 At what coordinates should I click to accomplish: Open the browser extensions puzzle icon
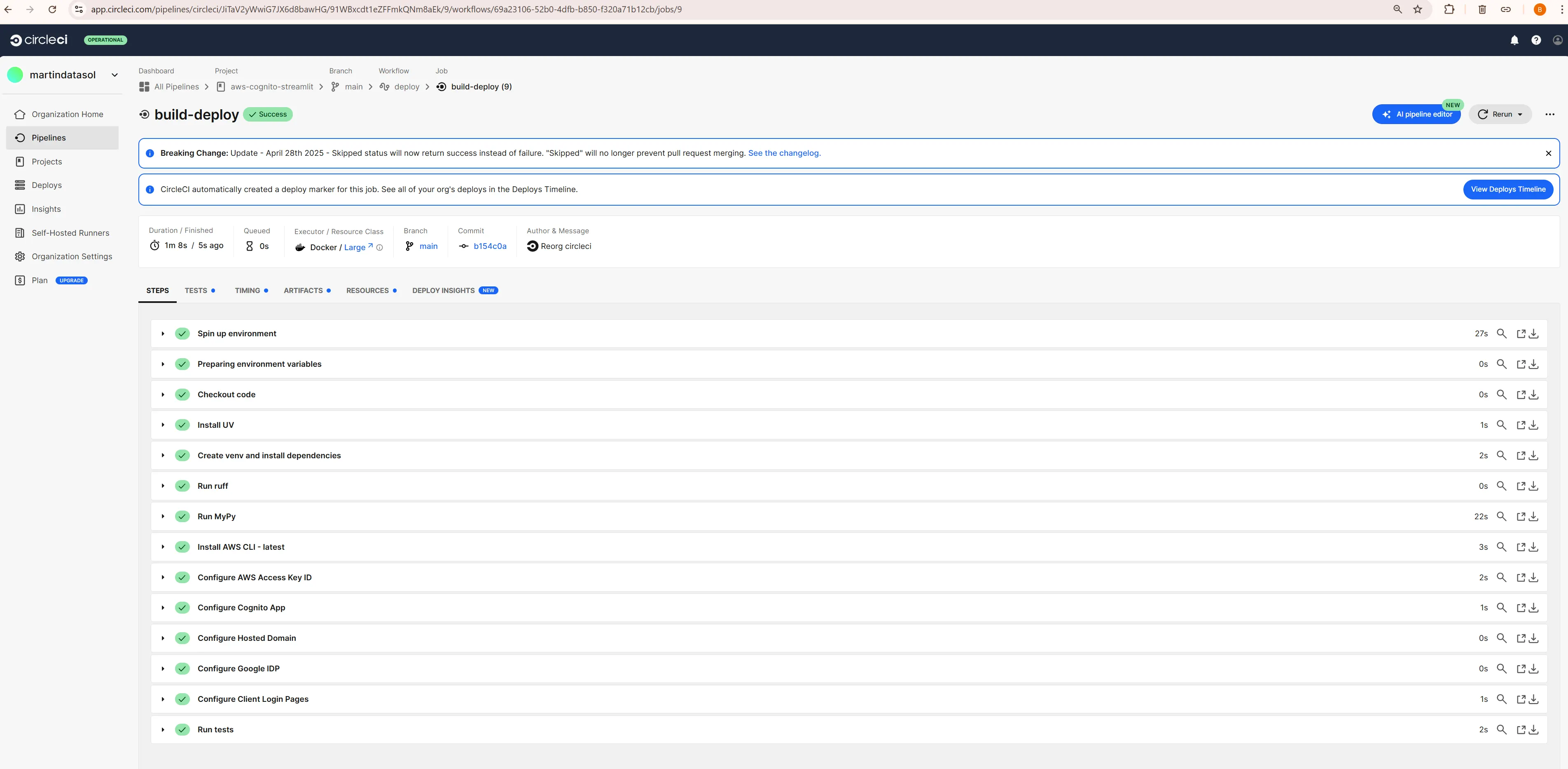[1449, 9]
